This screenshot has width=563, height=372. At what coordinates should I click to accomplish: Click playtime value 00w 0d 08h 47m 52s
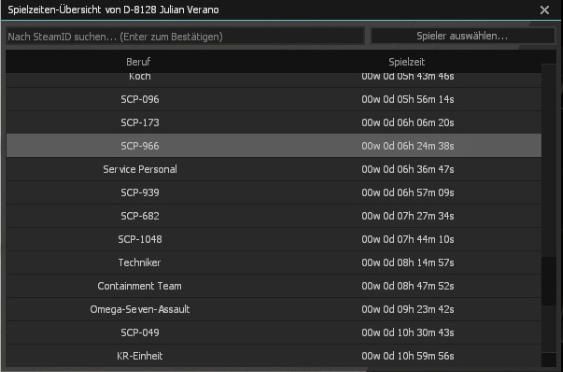coord(408,286)
